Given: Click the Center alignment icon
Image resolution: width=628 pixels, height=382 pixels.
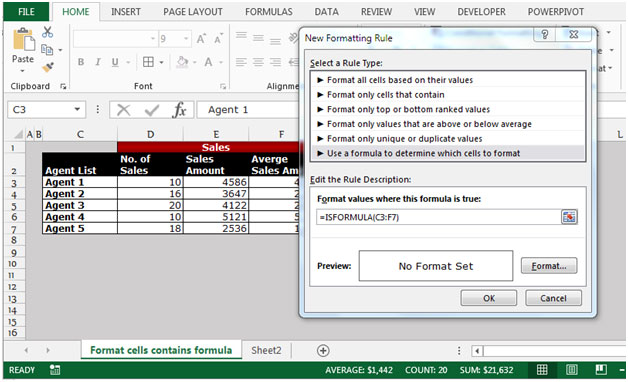Looking at the screenshot, I should click(258, 62).
